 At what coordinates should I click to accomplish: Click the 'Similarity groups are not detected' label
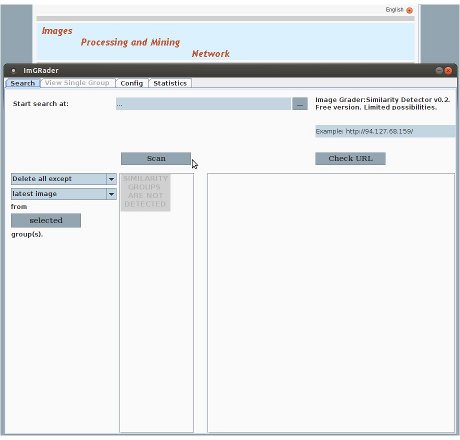(145, 191)
